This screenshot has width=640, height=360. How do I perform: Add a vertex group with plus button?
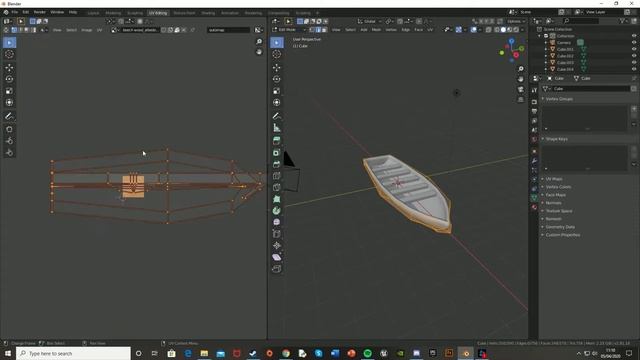coord(634,109)
